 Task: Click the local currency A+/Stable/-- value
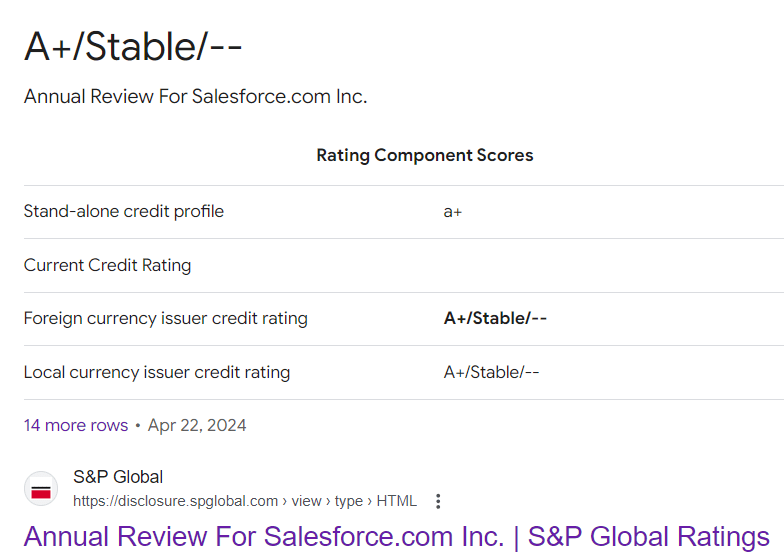click(x=491, y=372)
